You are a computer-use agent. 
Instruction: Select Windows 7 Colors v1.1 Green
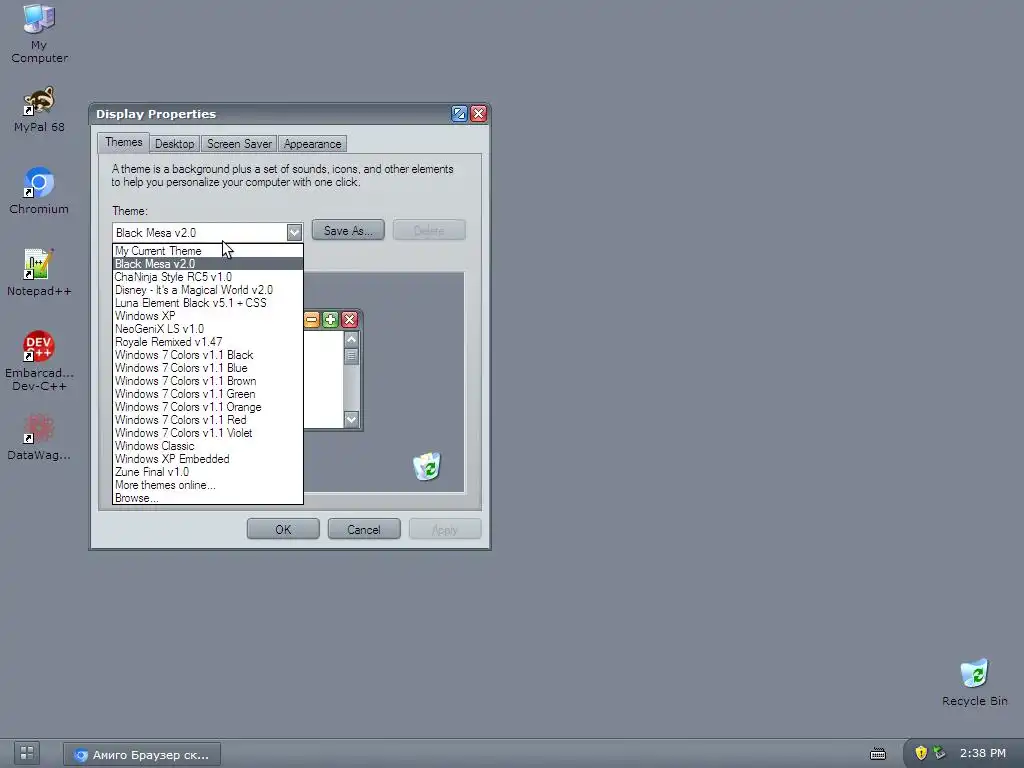coord(208,394)
